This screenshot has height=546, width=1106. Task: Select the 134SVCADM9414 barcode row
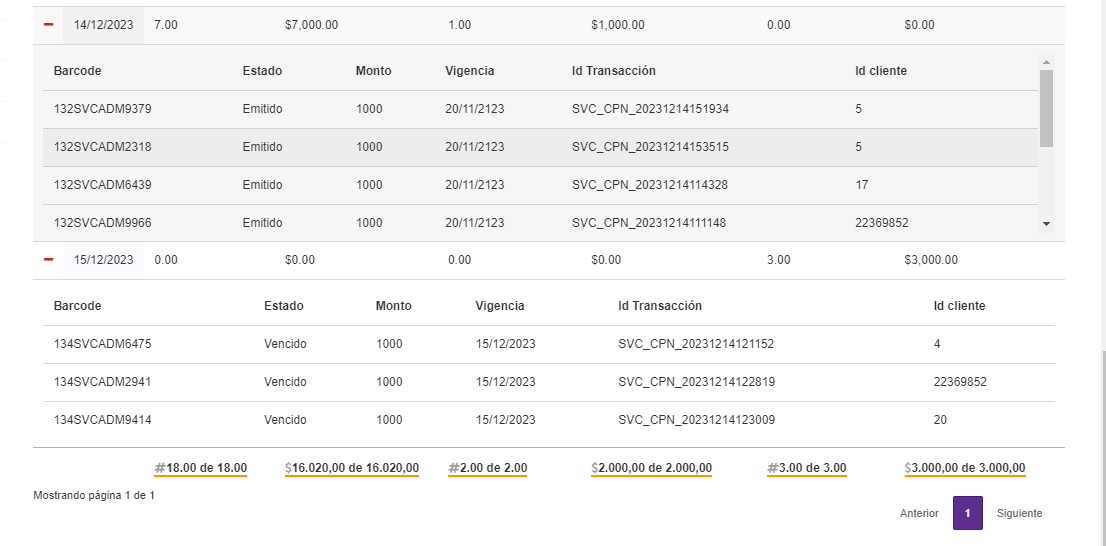103,420
